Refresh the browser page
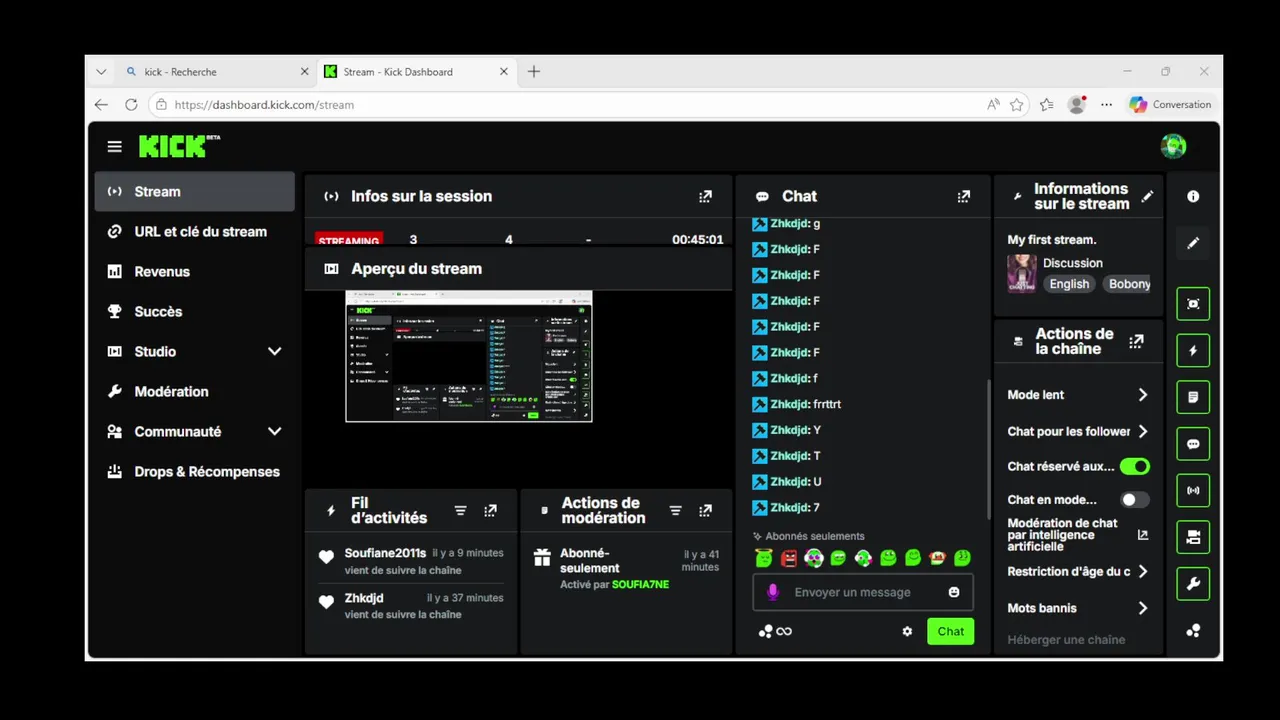 pos(131,104)
